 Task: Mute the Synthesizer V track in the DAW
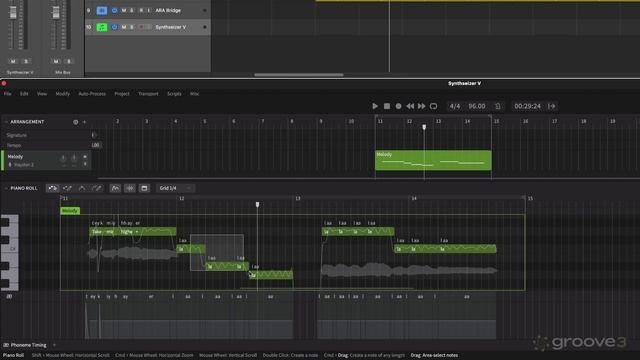pos(124,27)
